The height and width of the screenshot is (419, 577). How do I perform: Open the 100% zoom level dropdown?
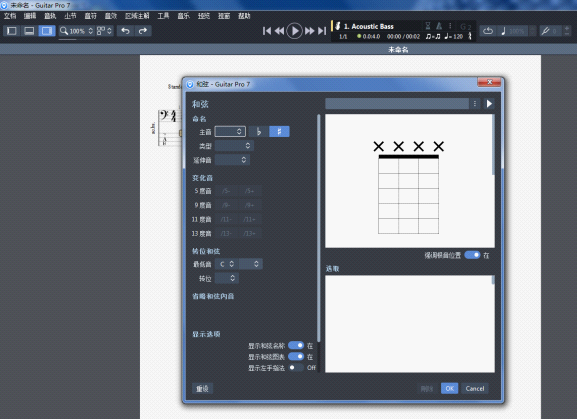click(81, 31)
